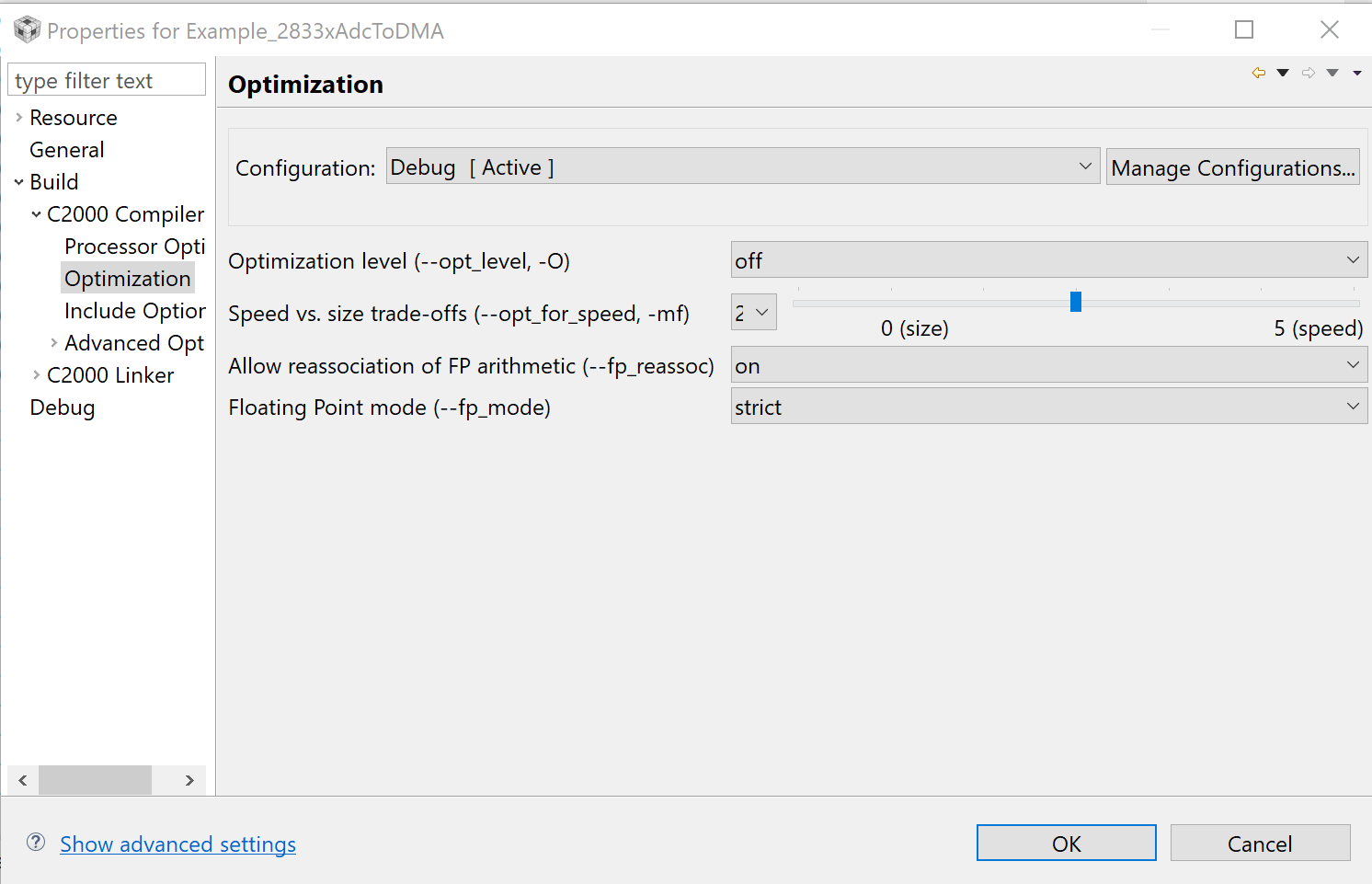
Task: Collapse the Build tree node
Action: click(x=19, y=182)
